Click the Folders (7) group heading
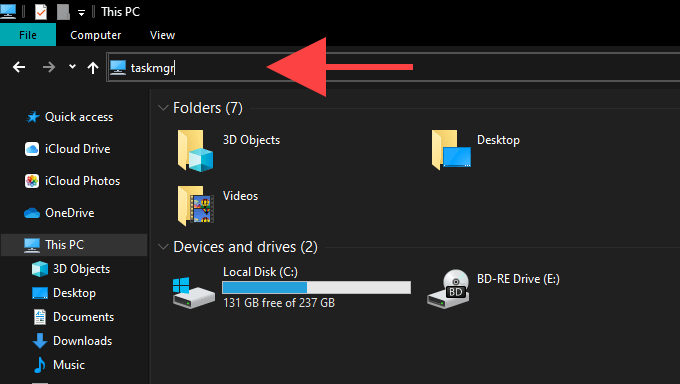 click(x=208, y=108)
